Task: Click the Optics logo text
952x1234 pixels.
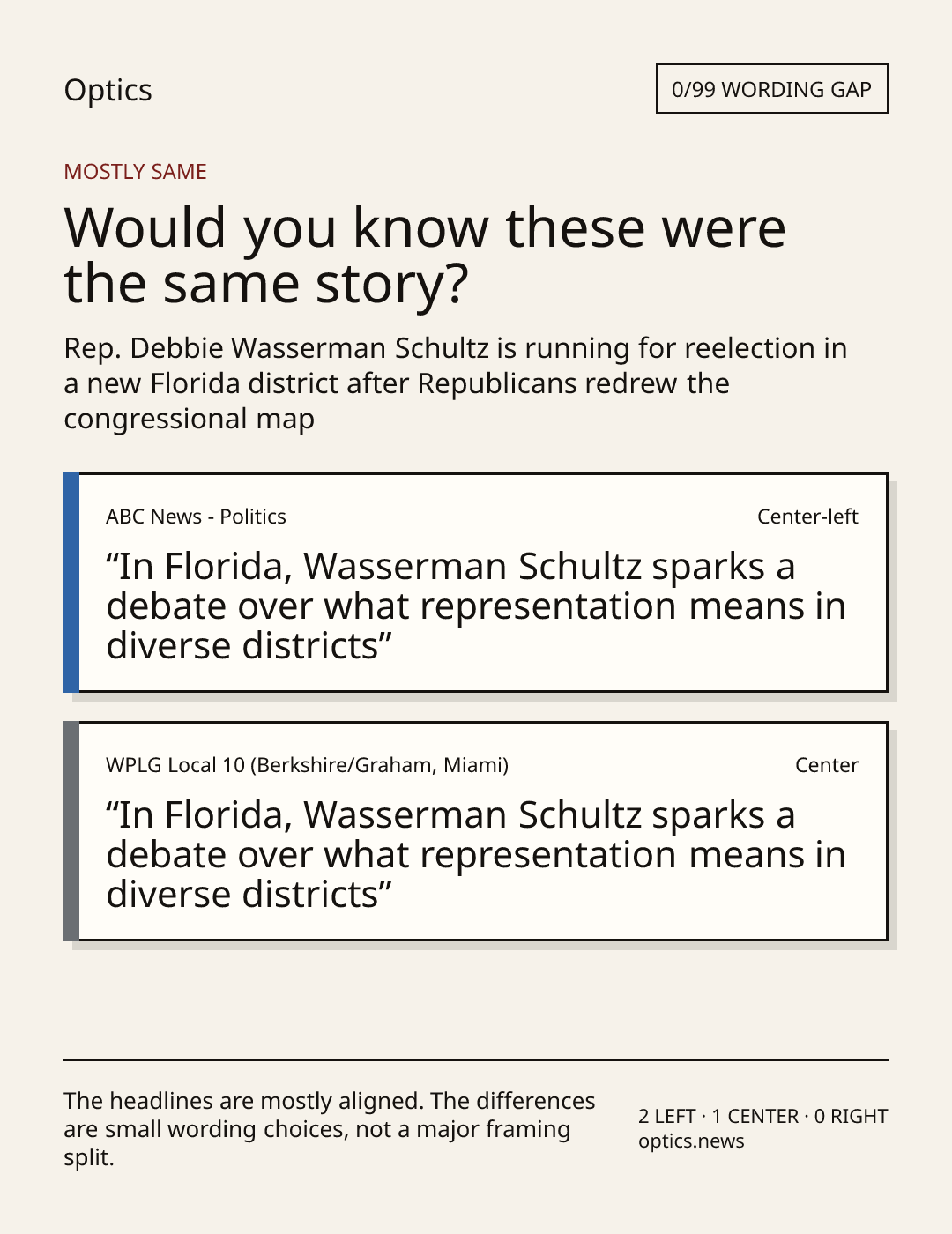Action: click(108, 90)
